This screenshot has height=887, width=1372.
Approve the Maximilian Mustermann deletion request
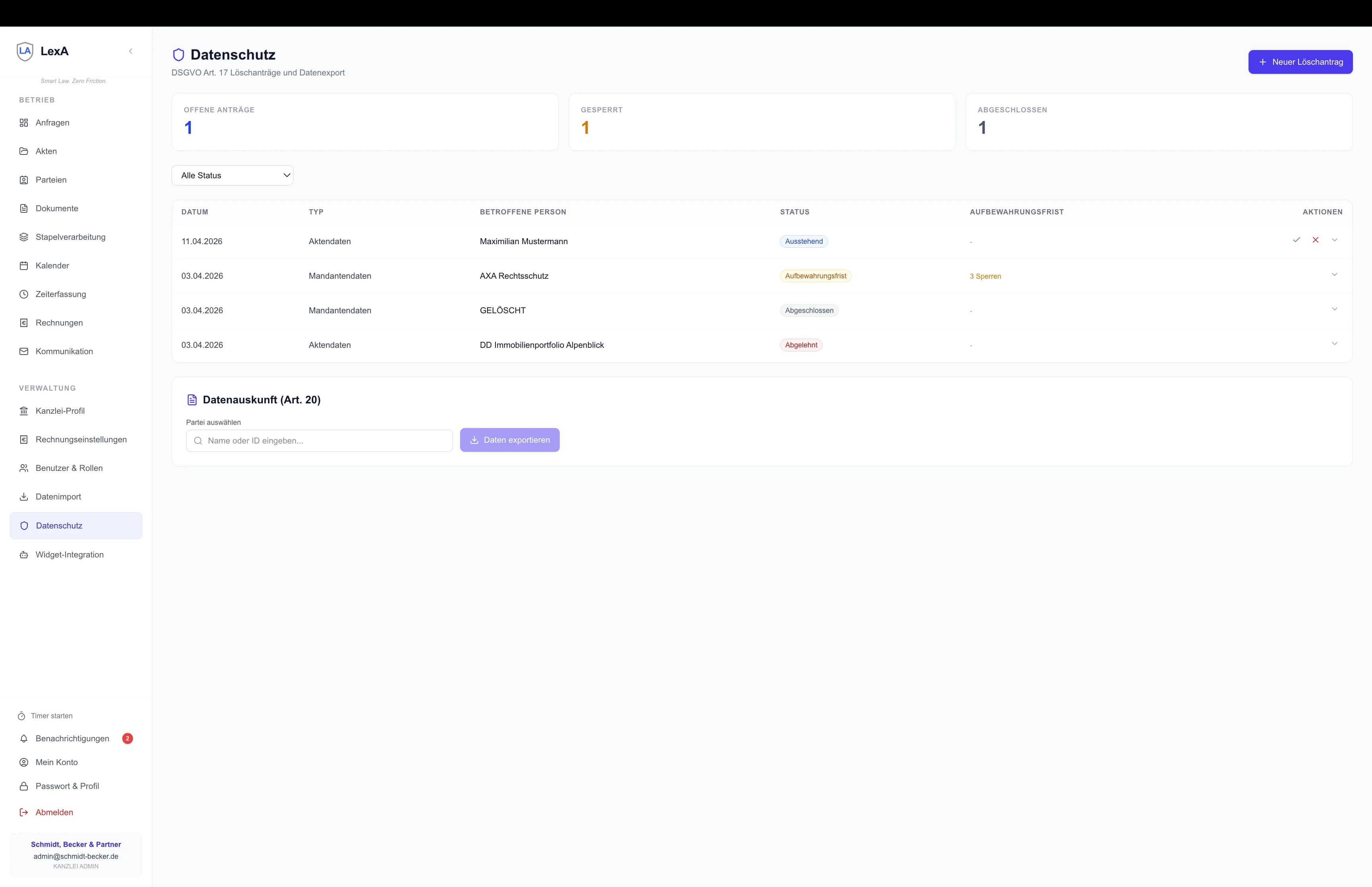click(1297, 239)
